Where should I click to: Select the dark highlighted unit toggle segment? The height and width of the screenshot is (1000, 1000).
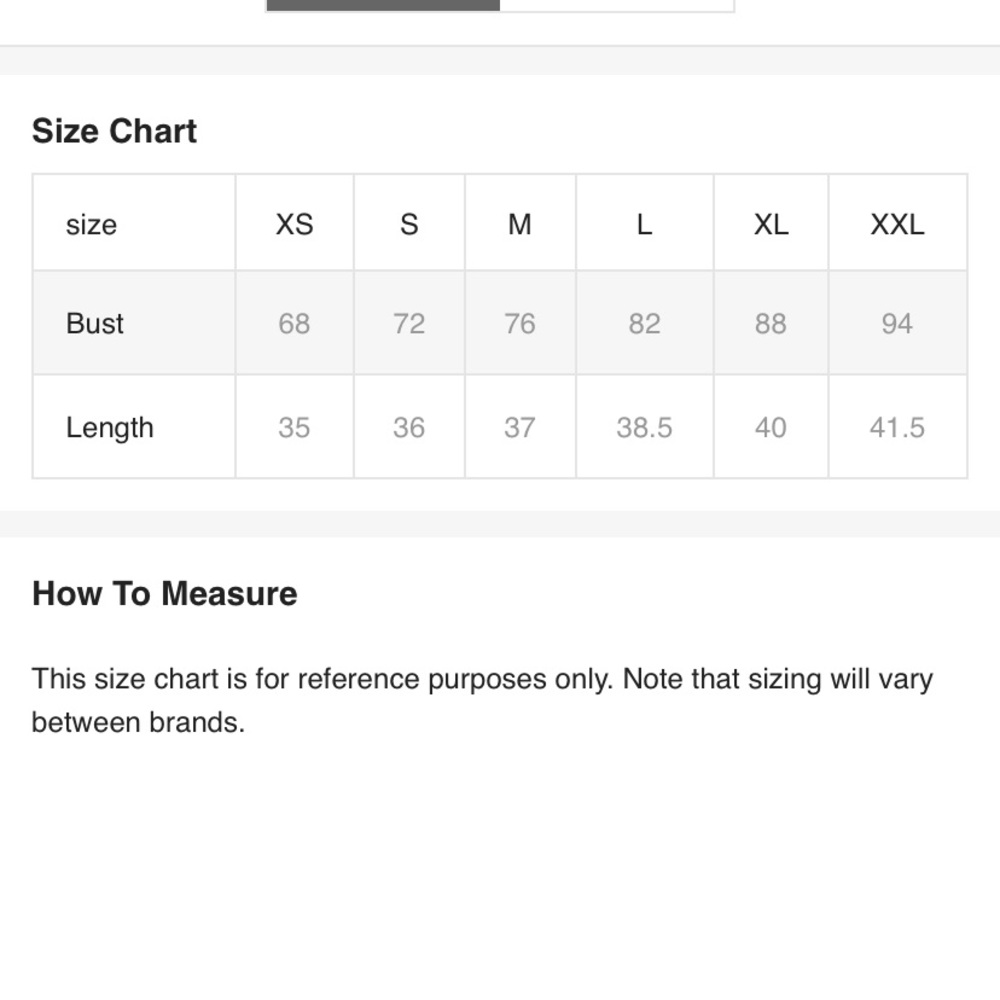pos(383,5)
